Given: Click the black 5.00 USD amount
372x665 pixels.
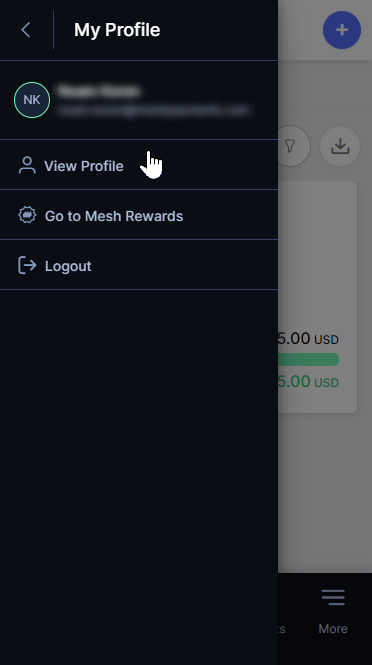Looking at the screenshot, I should 308,338.
